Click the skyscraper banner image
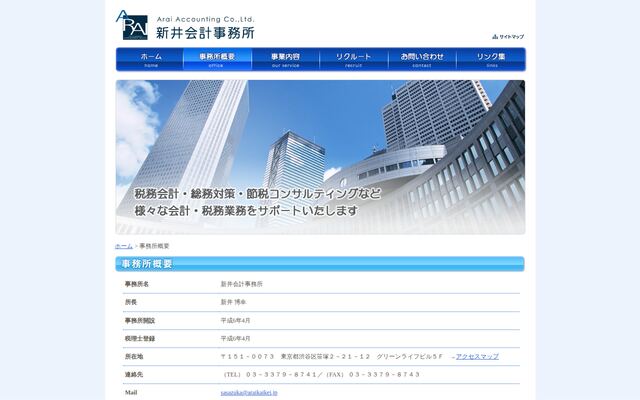Screen dimensions: 640x400 click(x=320, y=157)
